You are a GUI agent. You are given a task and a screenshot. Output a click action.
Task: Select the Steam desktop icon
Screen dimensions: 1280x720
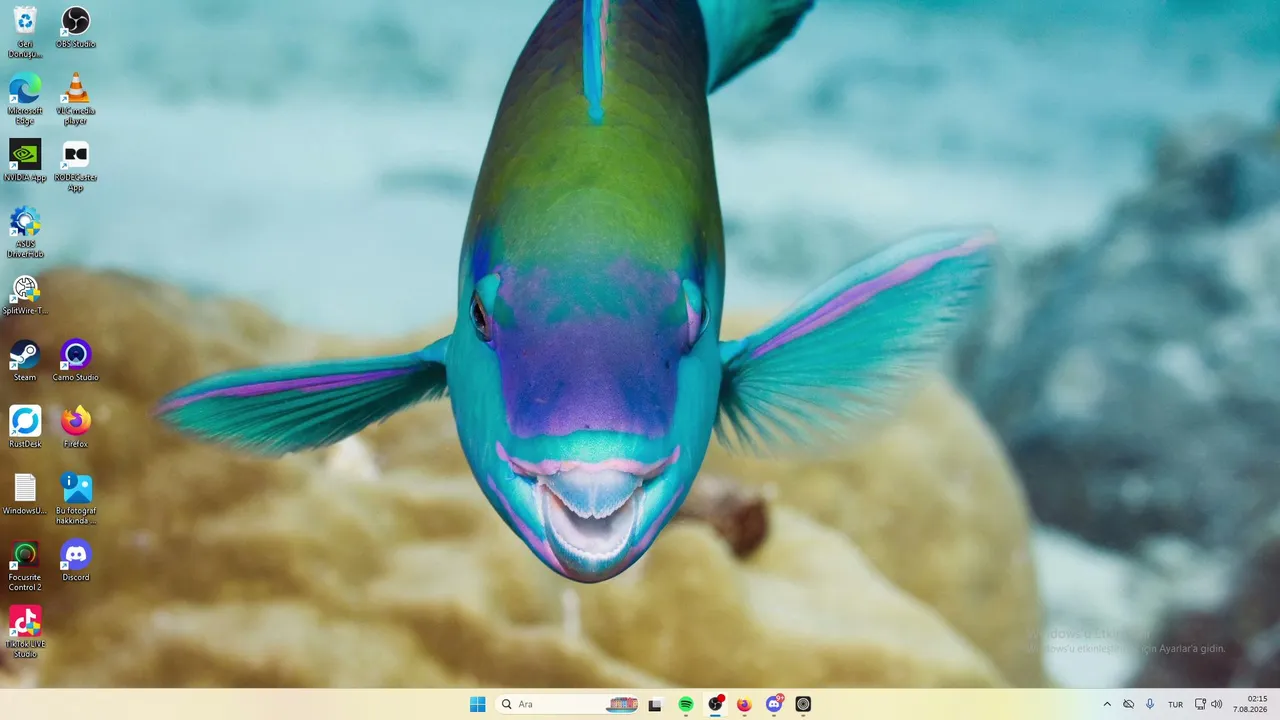coord(25,360)
